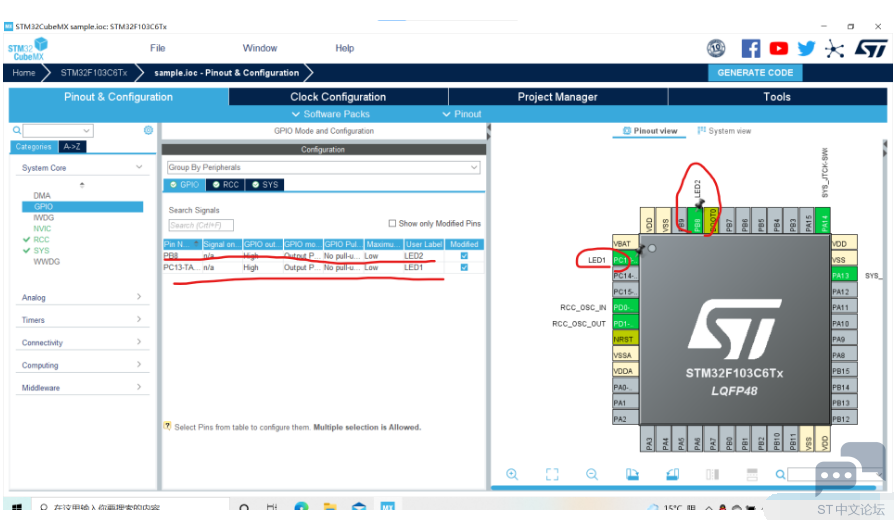The height and width of the screenshot is (525, 894).
Task: Click the pinout view vertical scrollbar
Action: point(884,148)
